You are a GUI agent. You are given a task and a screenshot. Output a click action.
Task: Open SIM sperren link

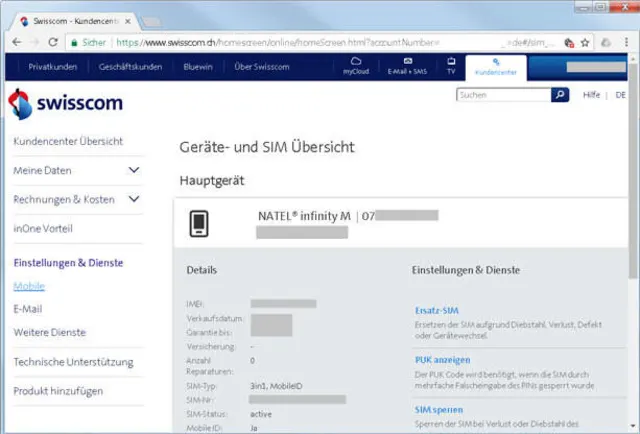(x=439, y=409)
